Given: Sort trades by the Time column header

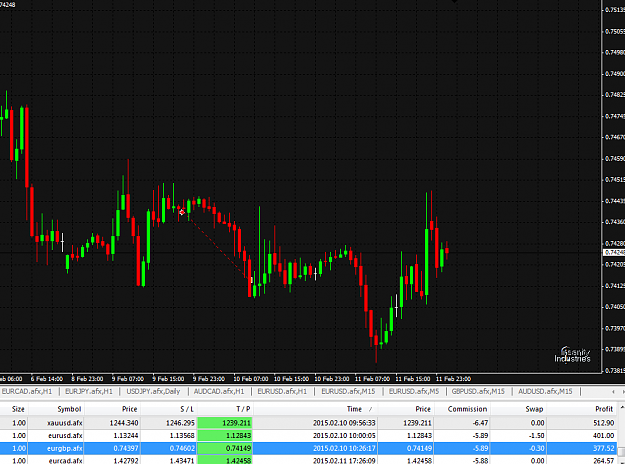Looking at the screenshot, I should coord(354,409).
